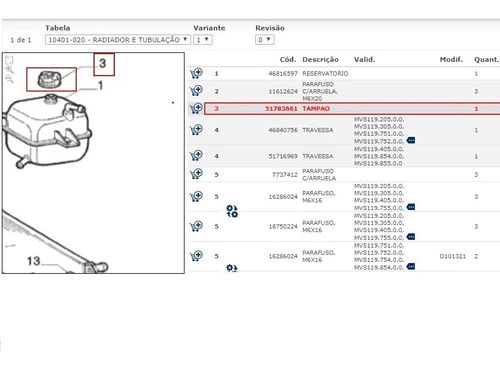
Task: Show more validity codes for part 18750224
Action: (411, 237)
